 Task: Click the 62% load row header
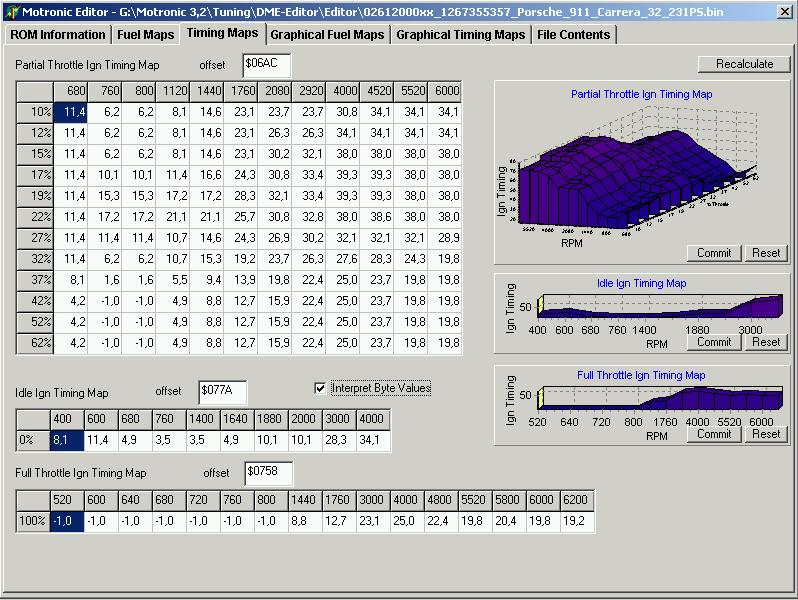(35, 343)
